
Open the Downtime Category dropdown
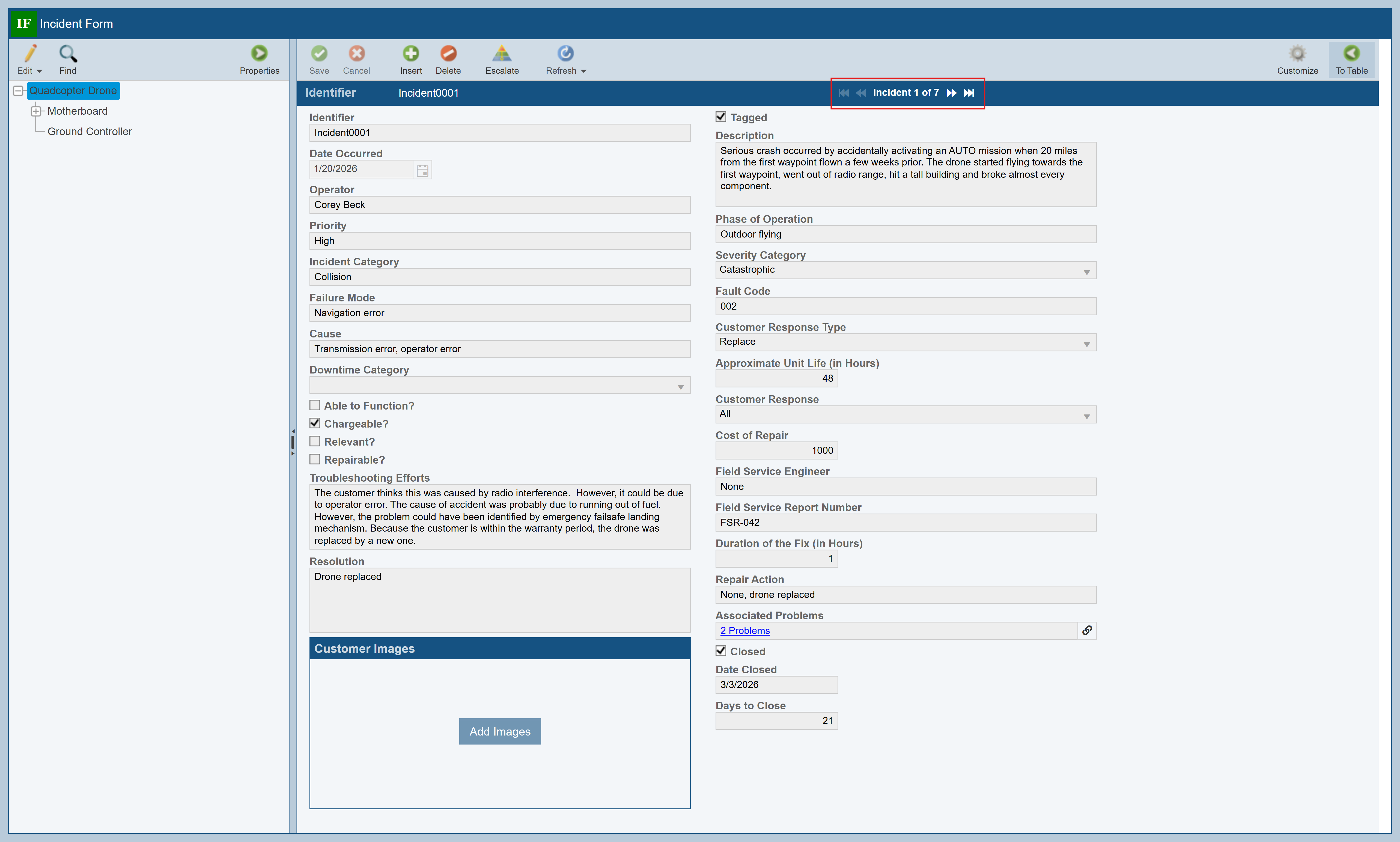tap(680, 386)
